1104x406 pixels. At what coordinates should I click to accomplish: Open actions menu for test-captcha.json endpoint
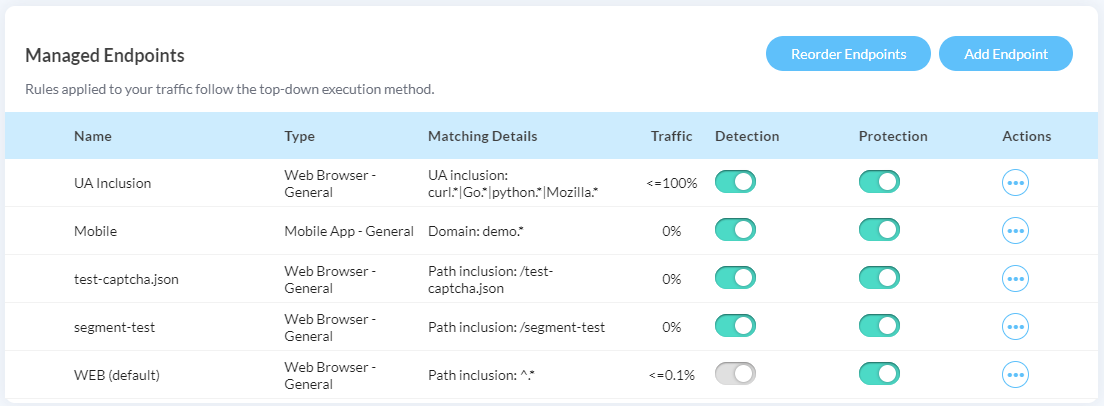click(x=1015, y=278)
